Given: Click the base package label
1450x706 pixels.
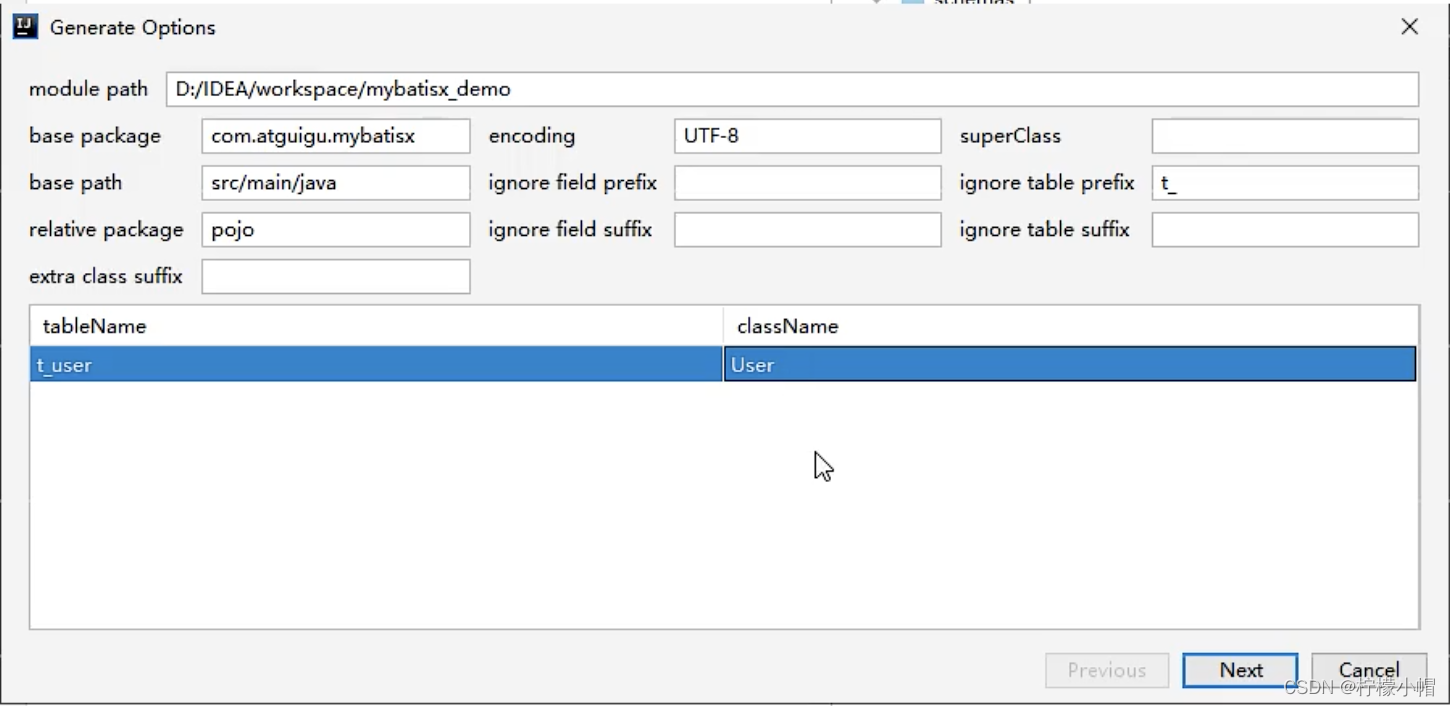Looking at the screenshot, I should coord(95,136).
